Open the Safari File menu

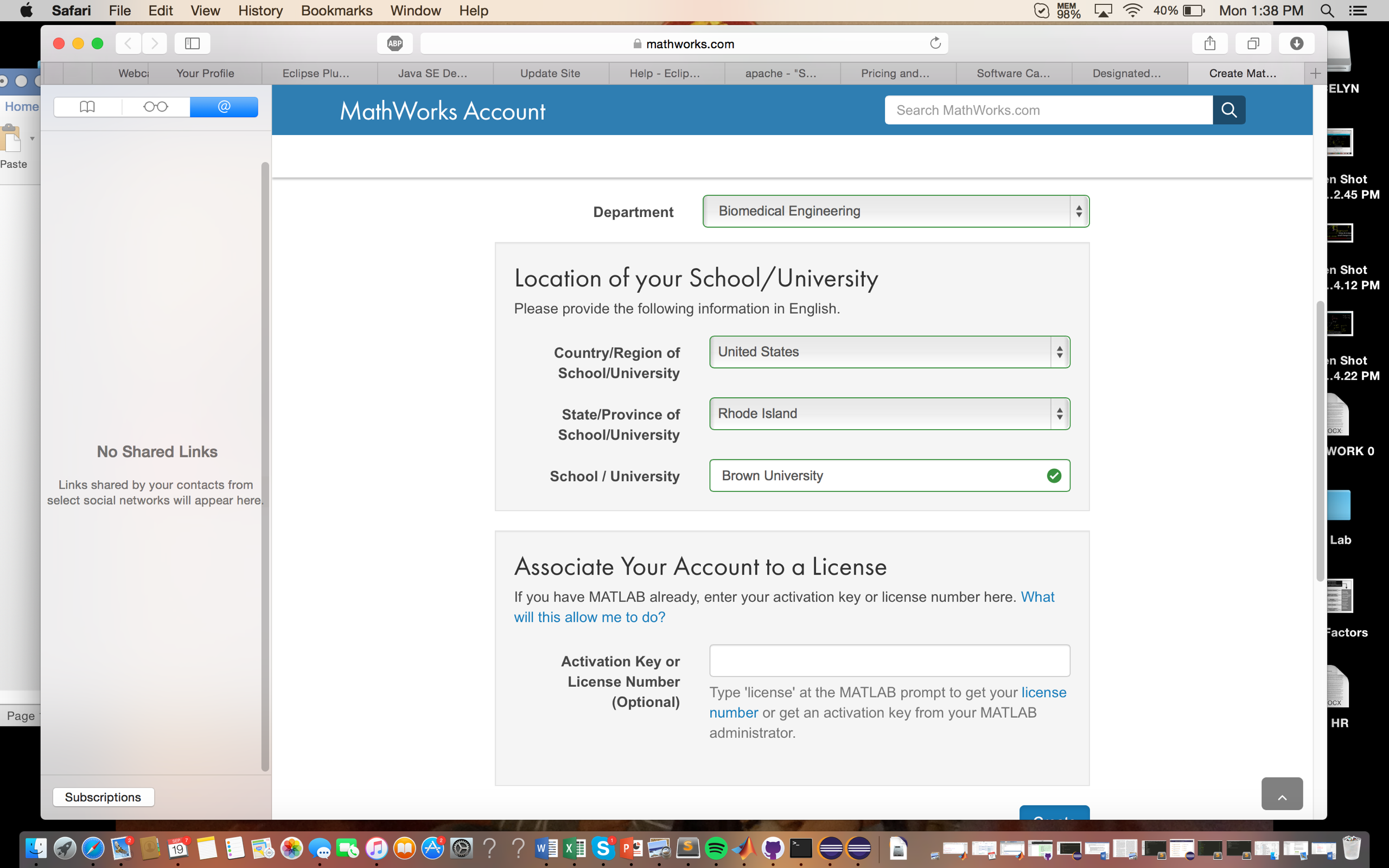click(119, 10)
